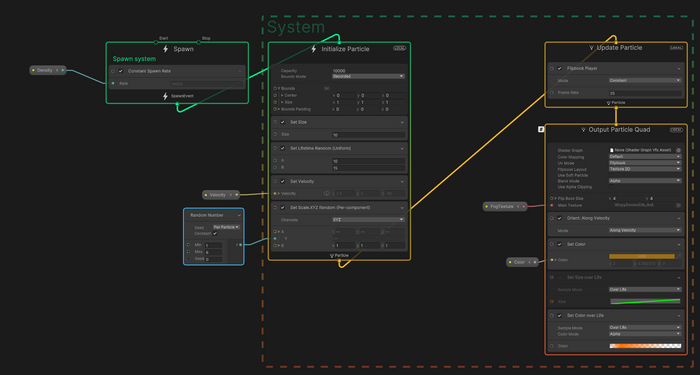Viewport: 700px width, 375px height.
Task: Click the Spawn Start flow port
Action: 156,42
